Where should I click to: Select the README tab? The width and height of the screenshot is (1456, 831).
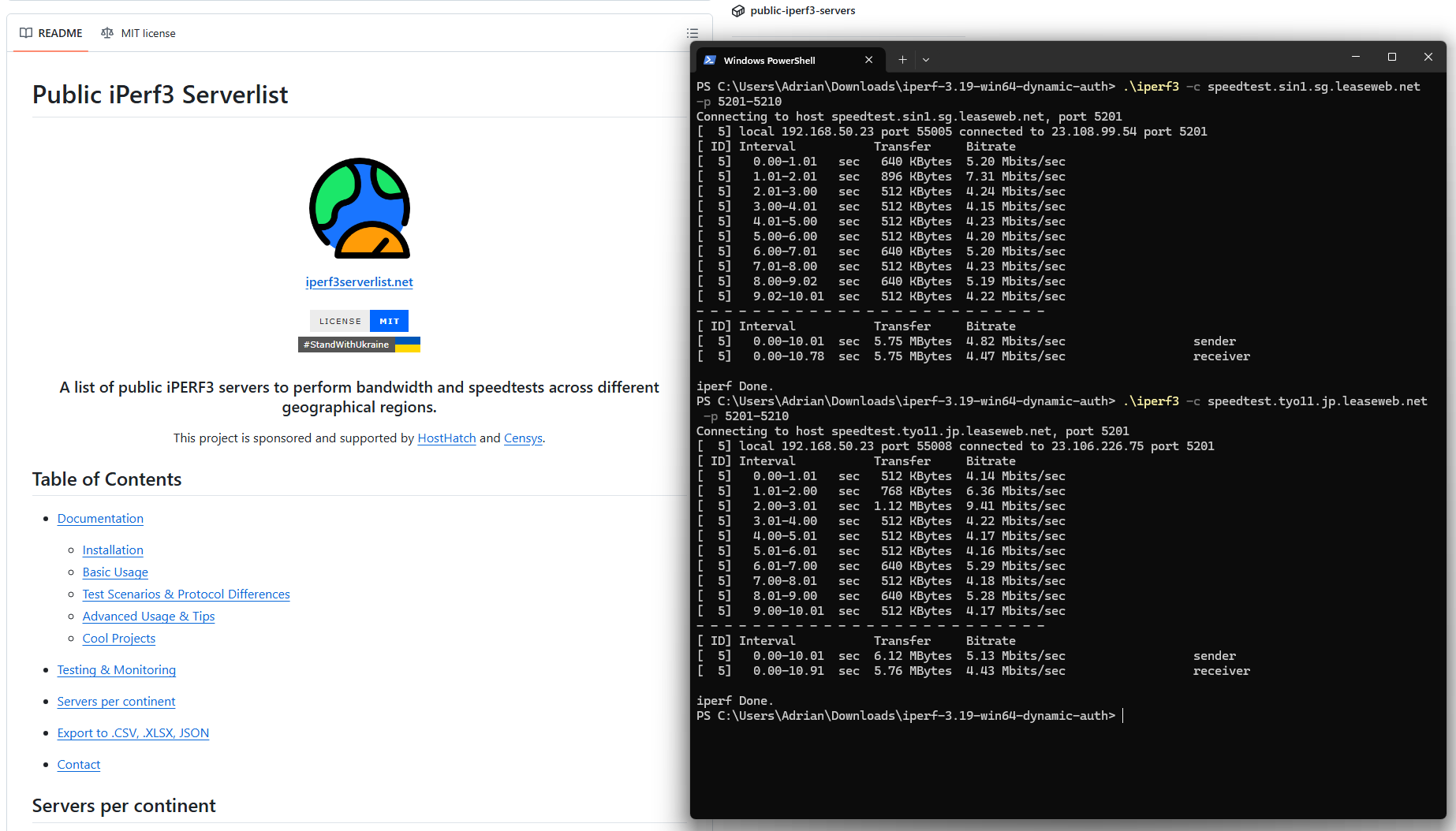click(51, 33)
